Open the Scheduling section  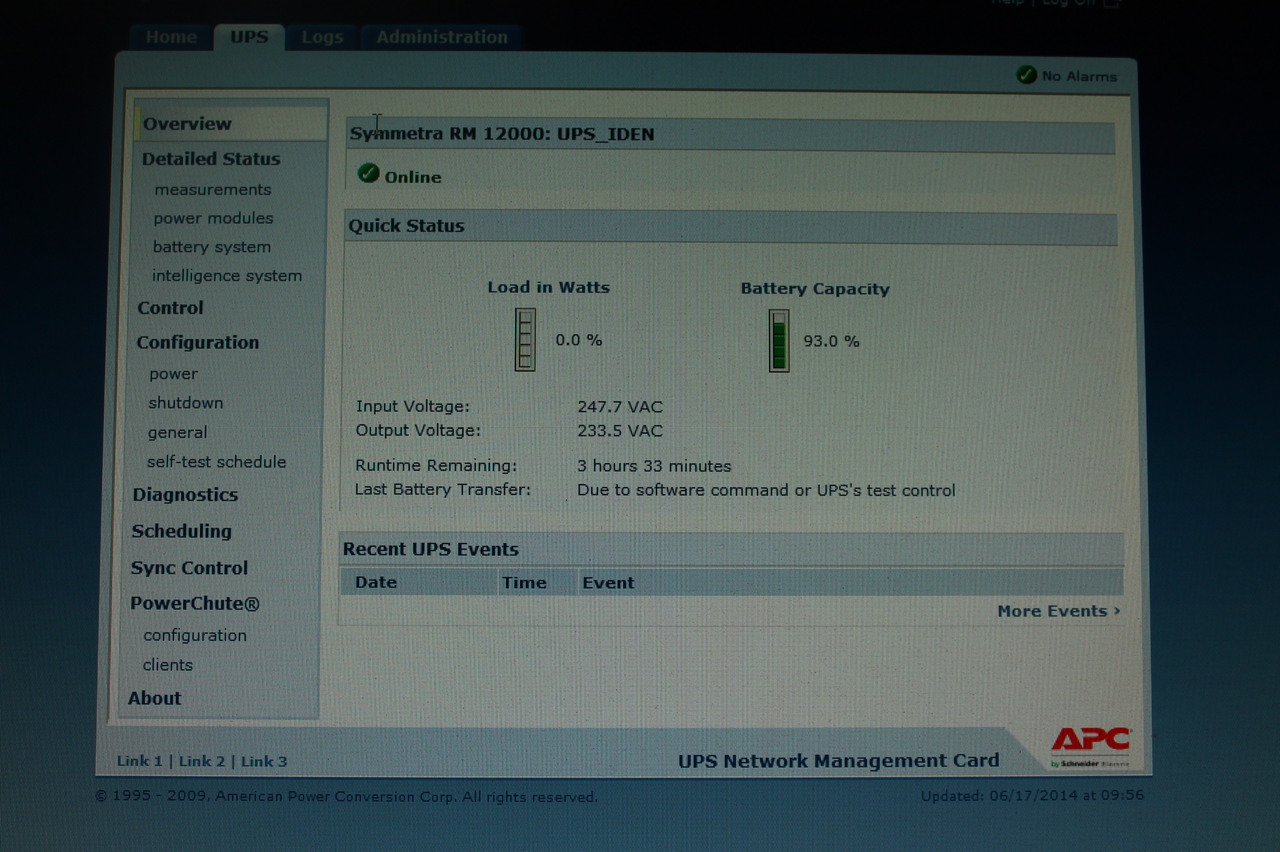click(x=181, y=531)
